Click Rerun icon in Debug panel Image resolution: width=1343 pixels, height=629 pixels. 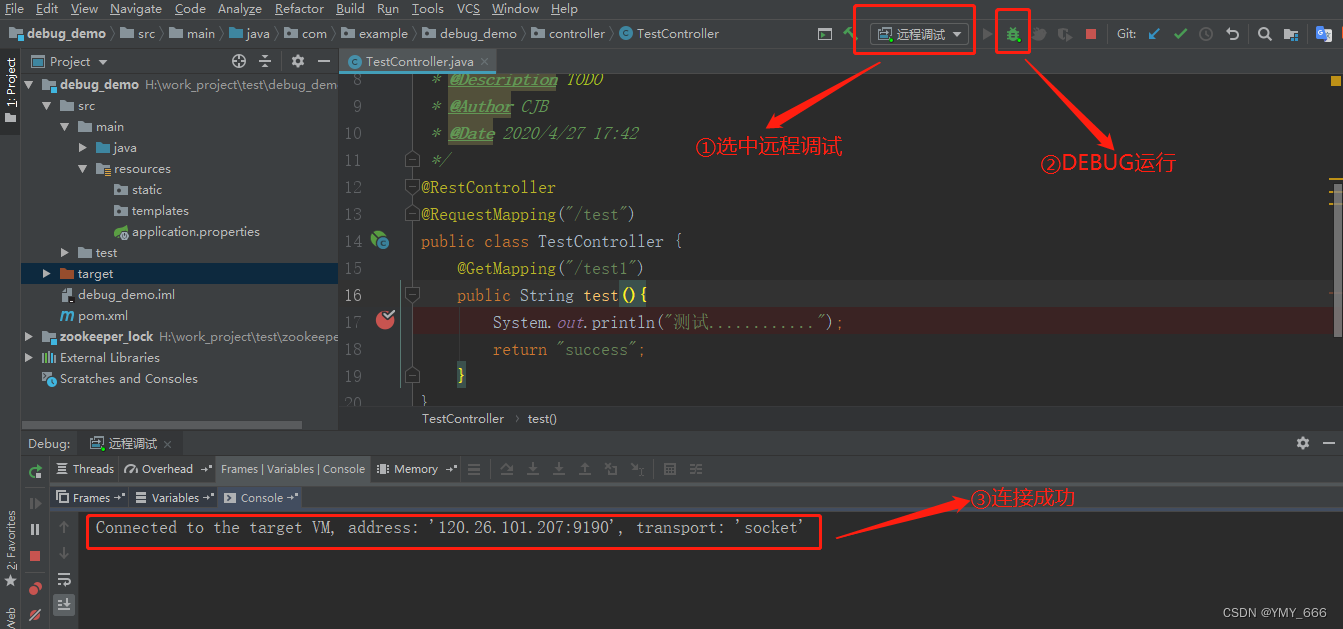(x=36, y=471)
